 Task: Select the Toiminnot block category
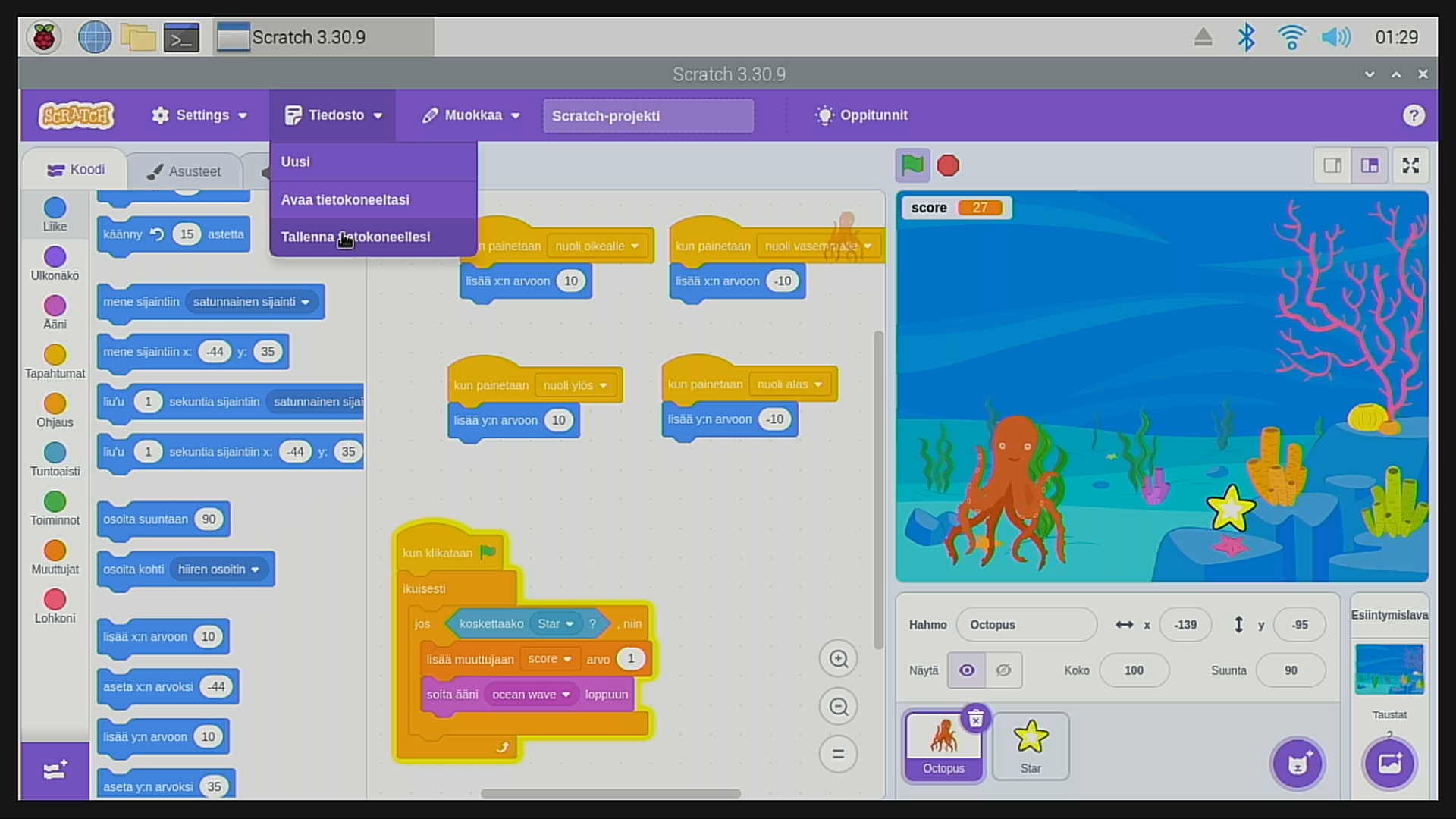pos(55,509)
